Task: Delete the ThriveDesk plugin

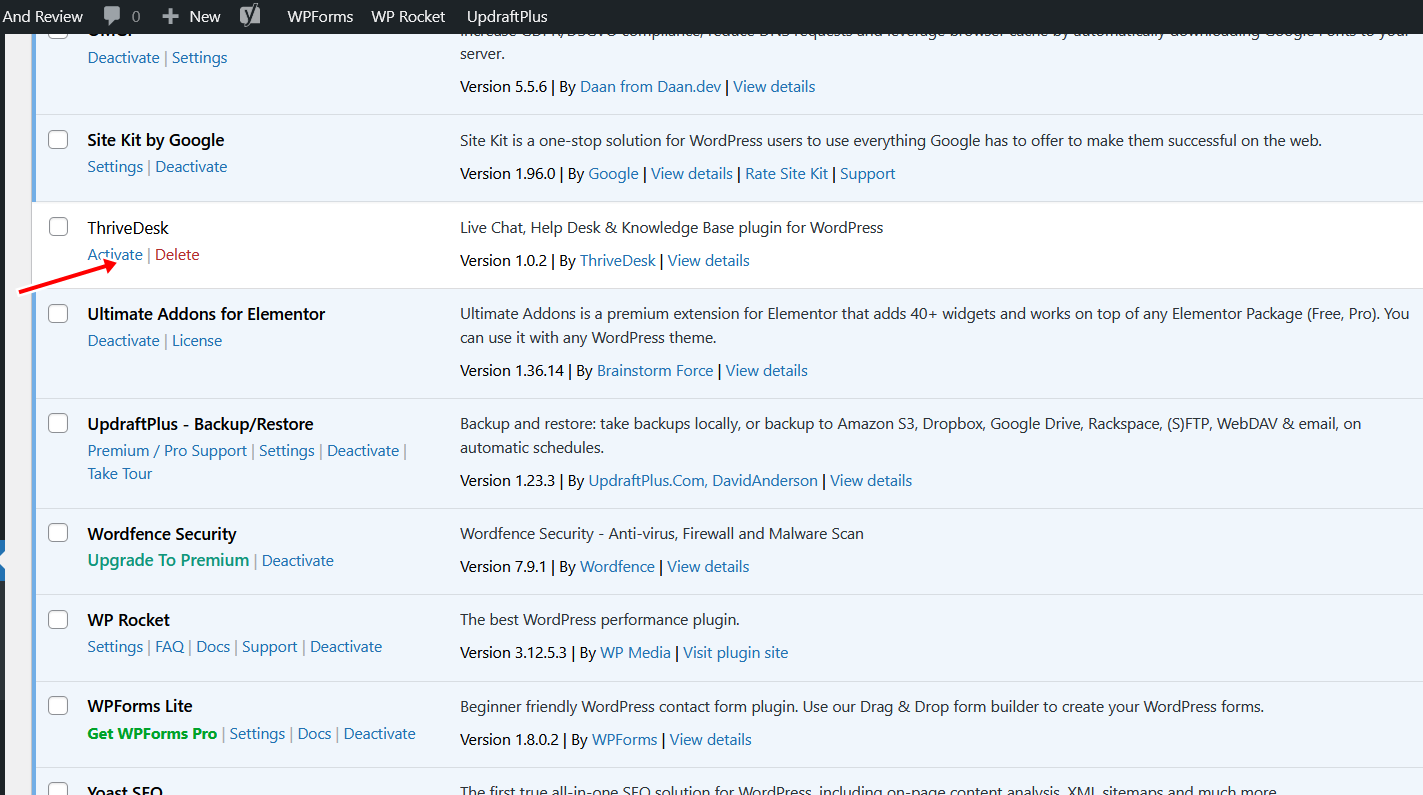Action: pyautogui.click(x=177, y=255)
